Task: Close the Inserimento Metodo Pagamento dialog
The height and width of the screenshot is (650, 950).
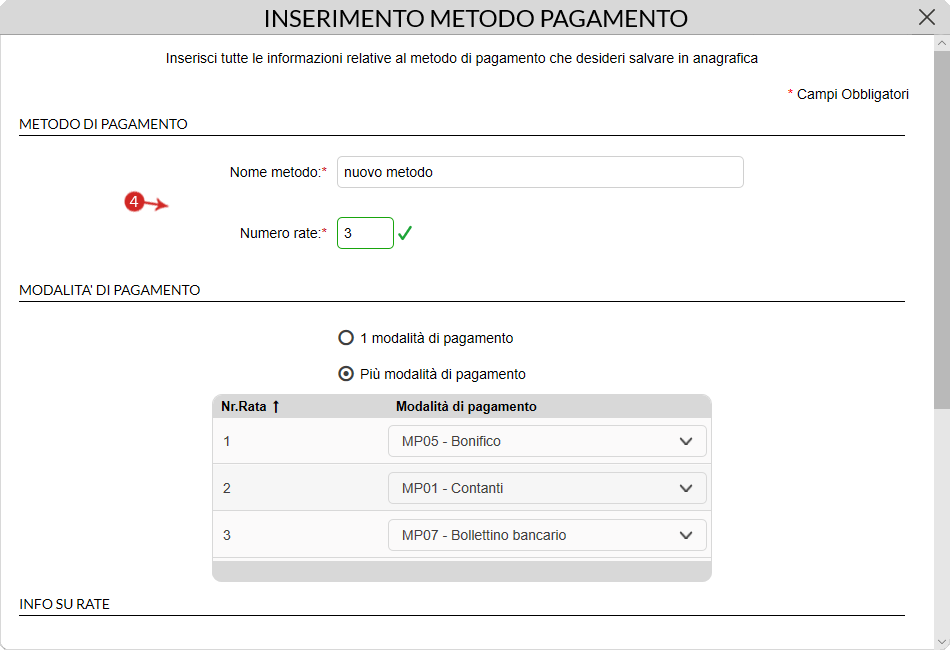Action: point(926,17)
